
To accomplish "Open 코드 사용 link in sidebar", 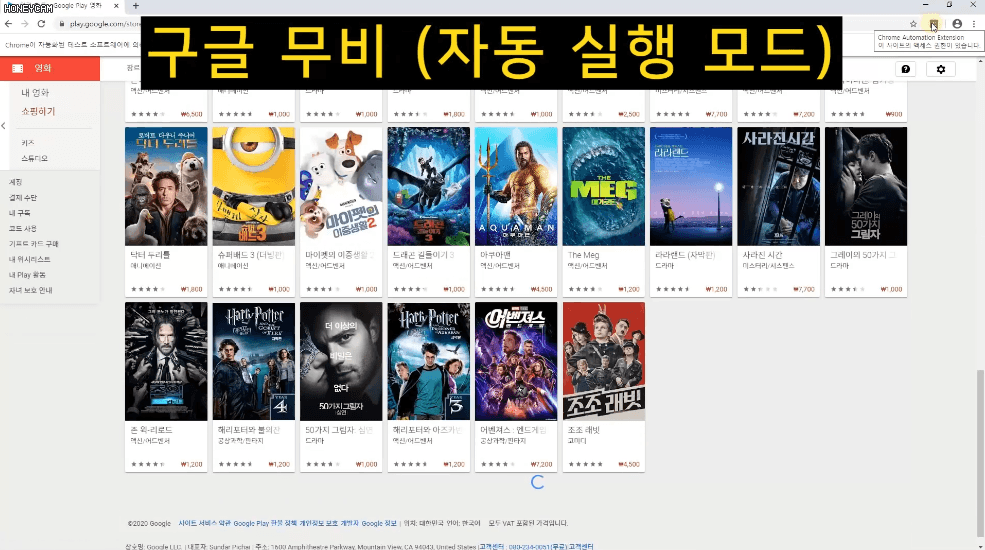I will coord(23,229).
